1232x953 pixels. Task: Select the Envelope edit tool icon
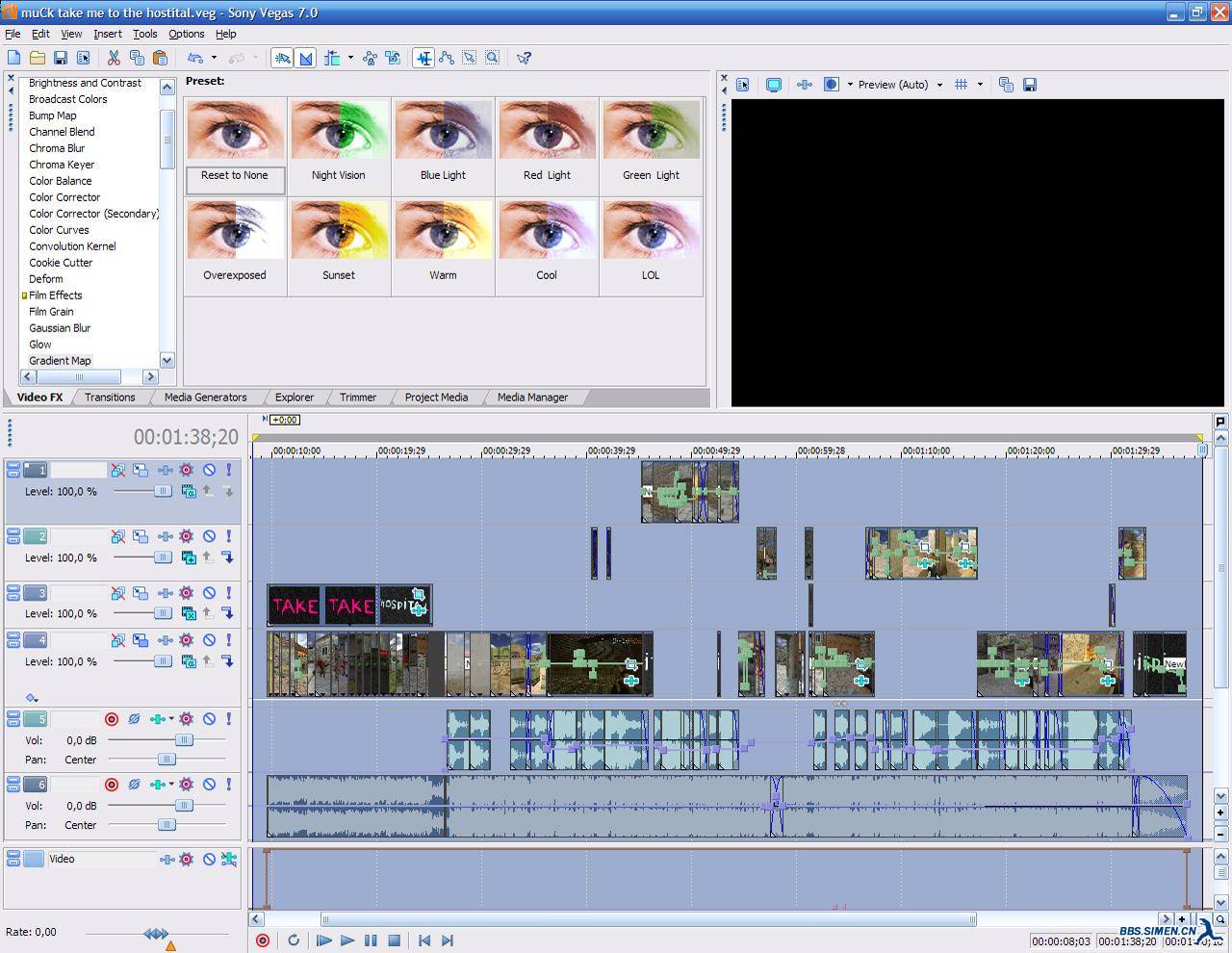446,58
